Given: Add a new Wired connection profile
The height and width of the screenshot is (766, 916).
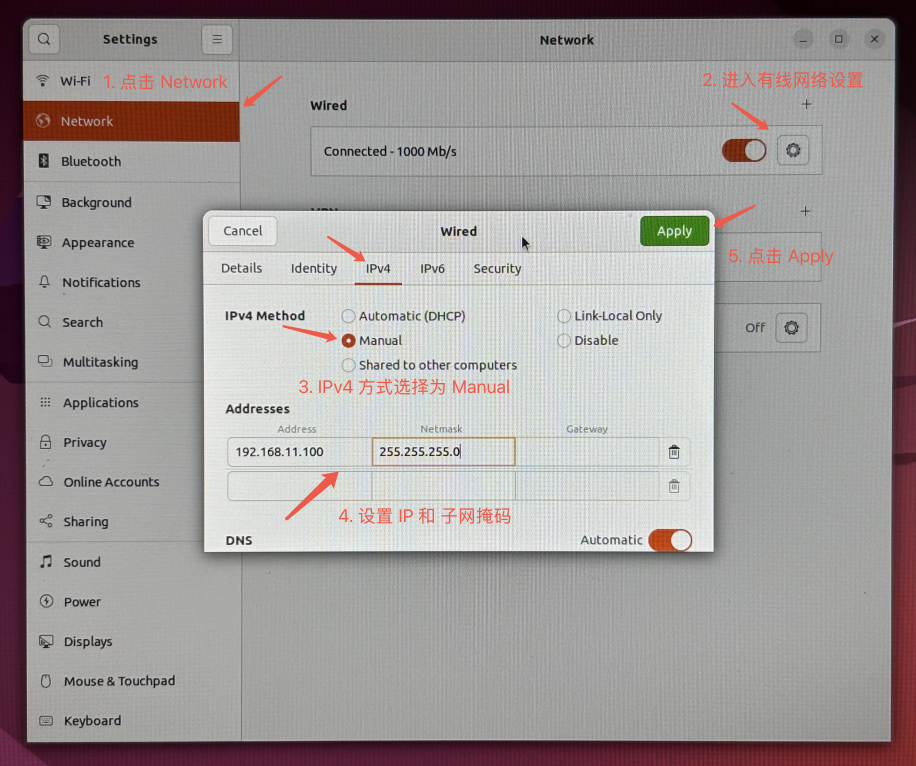Looking at the screenshot, I should pyautogui.click(x=807, y=104).
